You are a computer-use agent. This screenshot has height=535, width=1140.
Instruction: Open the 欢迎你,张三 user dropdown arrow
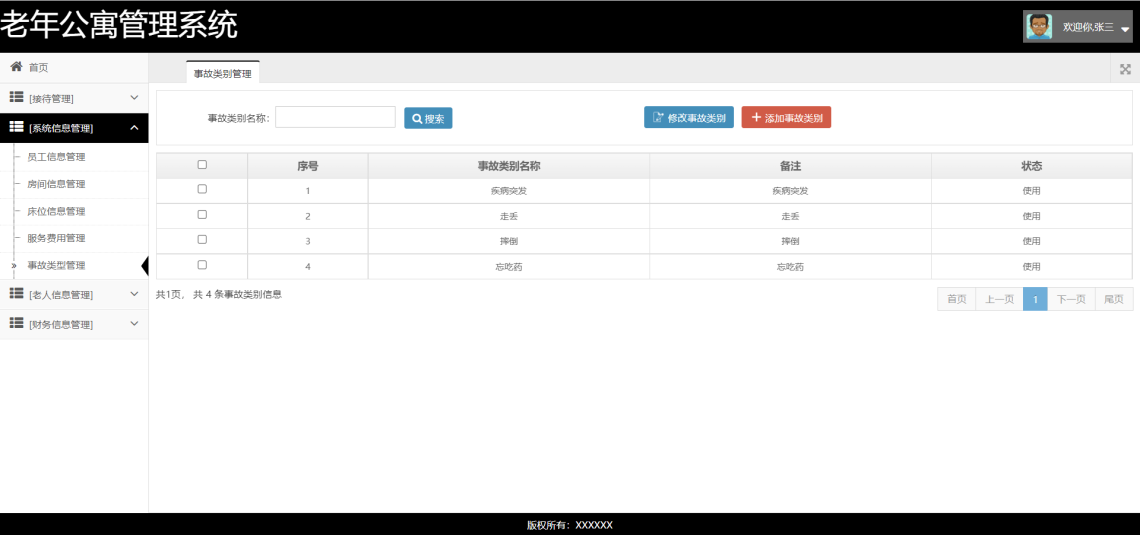click(x=1125, y=28)
